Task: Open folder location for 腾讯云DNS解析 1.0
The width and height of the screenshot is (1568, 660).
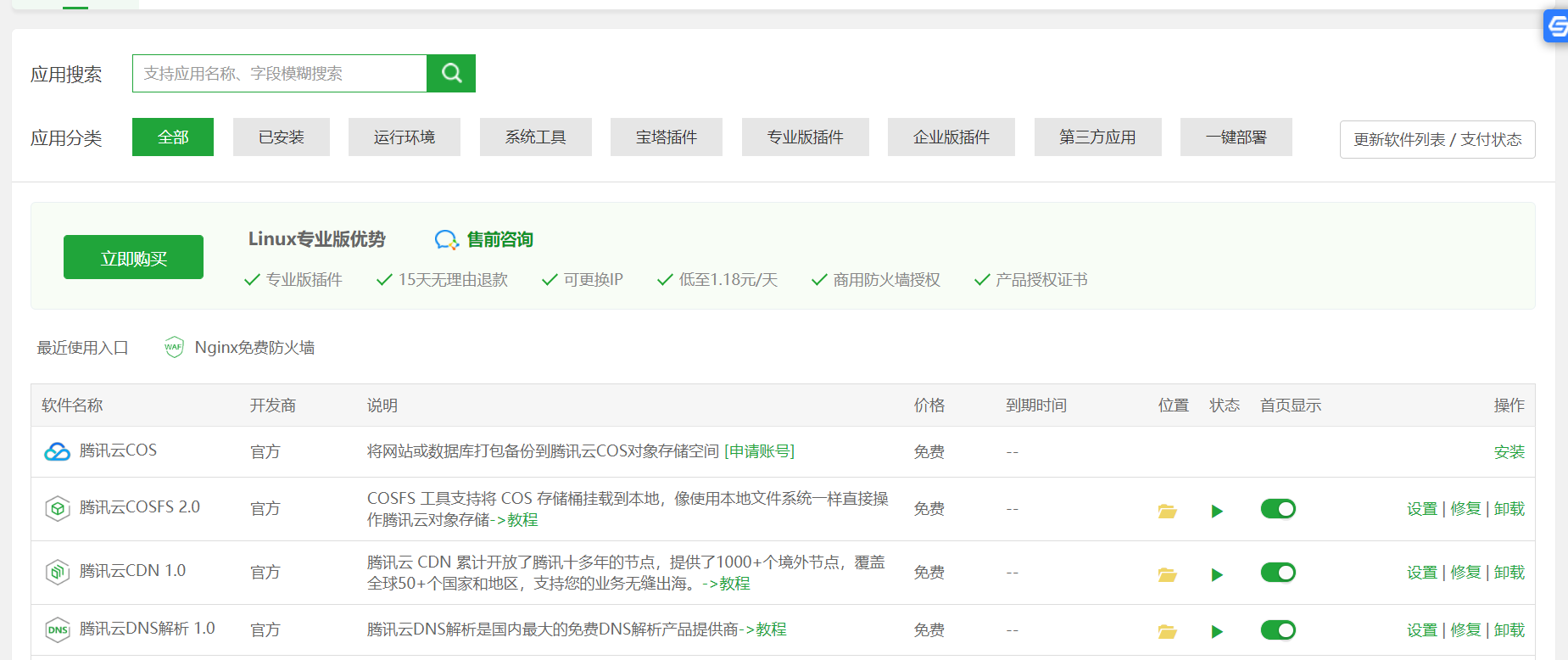Action: coord(1168,631)
